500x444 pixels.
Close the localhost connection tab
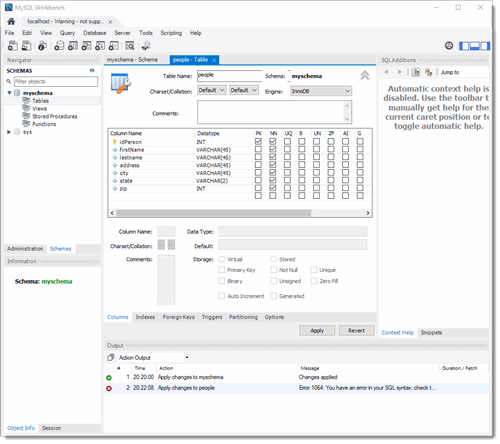pyautogui.click(x=110, y=22)
